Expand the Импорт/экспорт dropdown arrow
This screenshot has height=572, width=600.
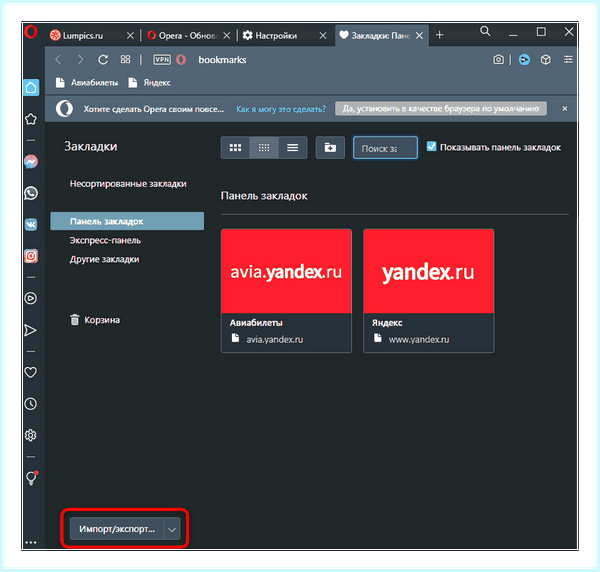pos(172,529)
